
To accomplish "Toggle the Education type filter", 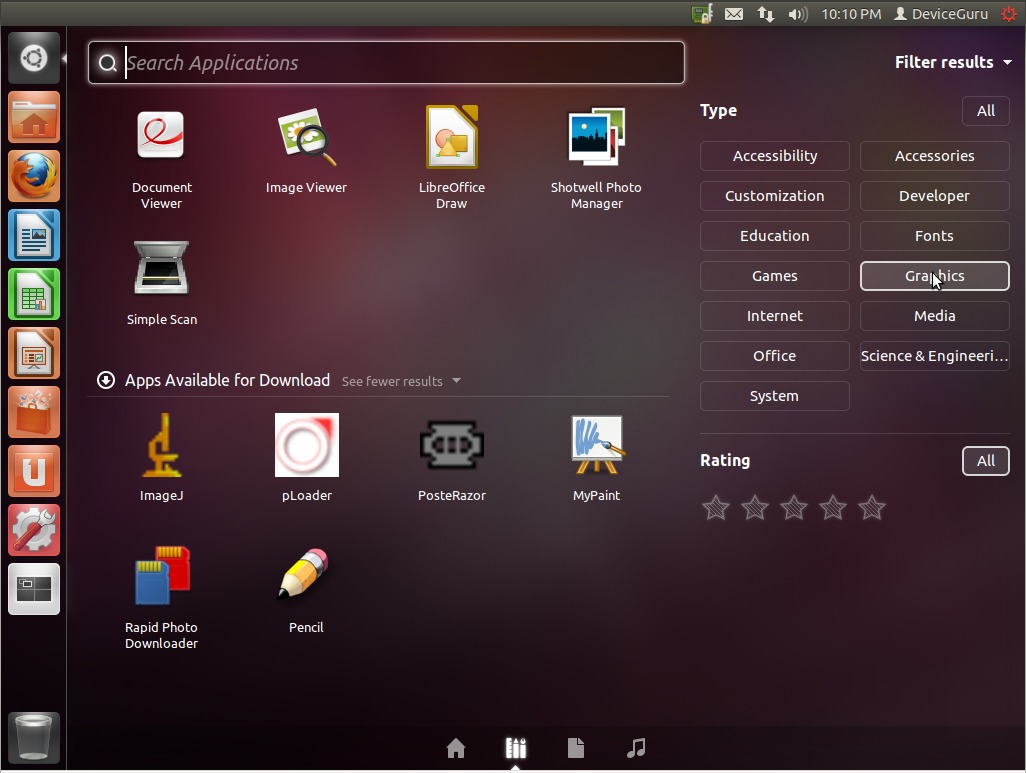I will (775, 236).
